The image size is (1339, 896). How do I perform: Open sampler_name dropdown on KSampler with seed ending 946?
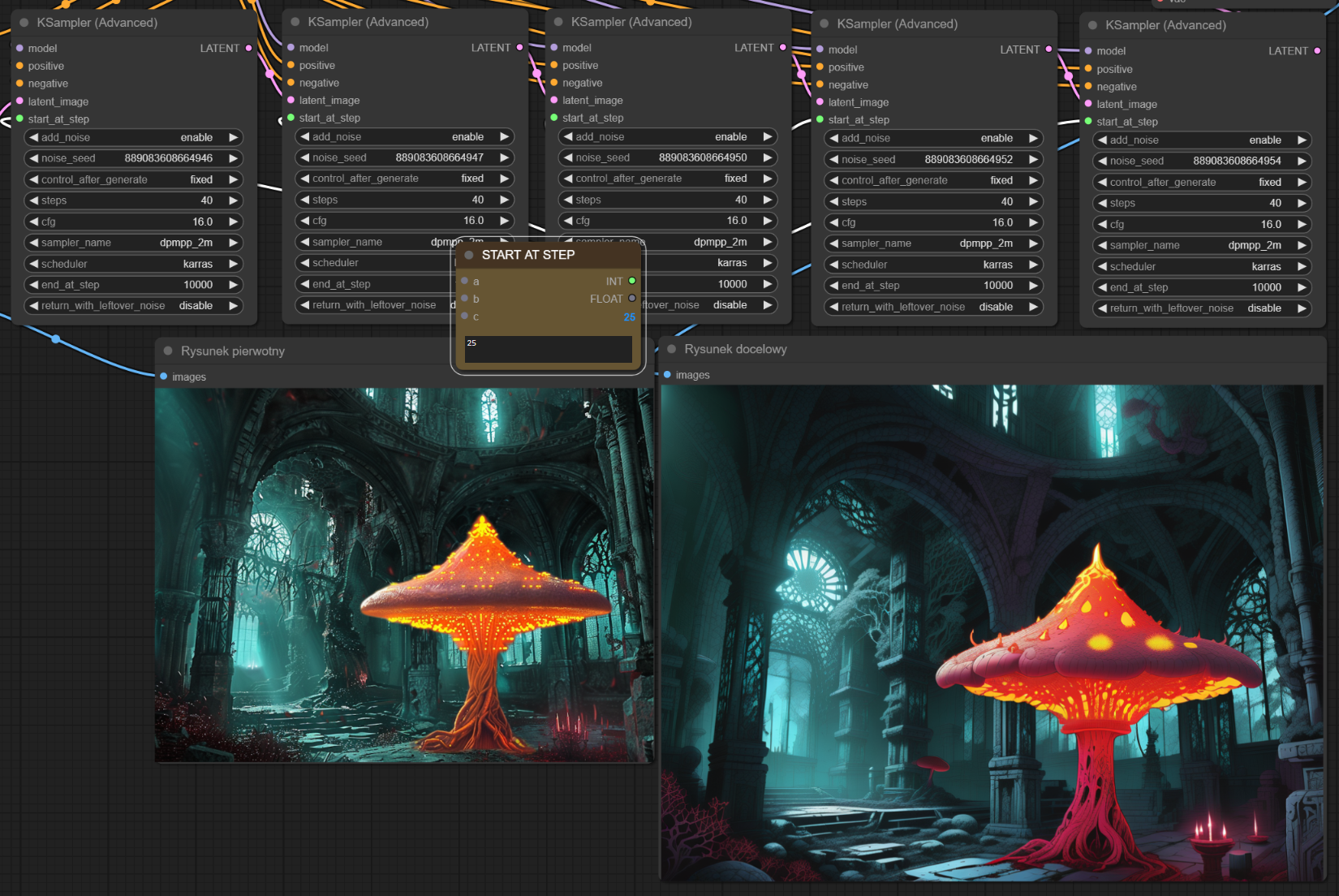coord(133,243)
